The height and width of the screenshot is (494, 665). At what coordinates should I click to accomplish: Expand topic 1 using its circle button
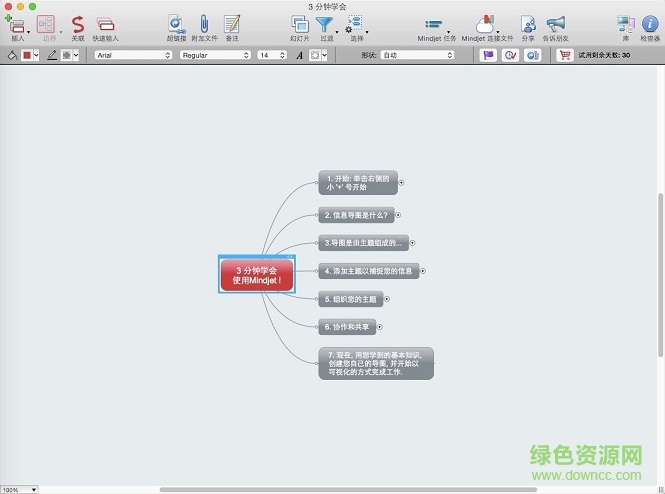[401, 183]
